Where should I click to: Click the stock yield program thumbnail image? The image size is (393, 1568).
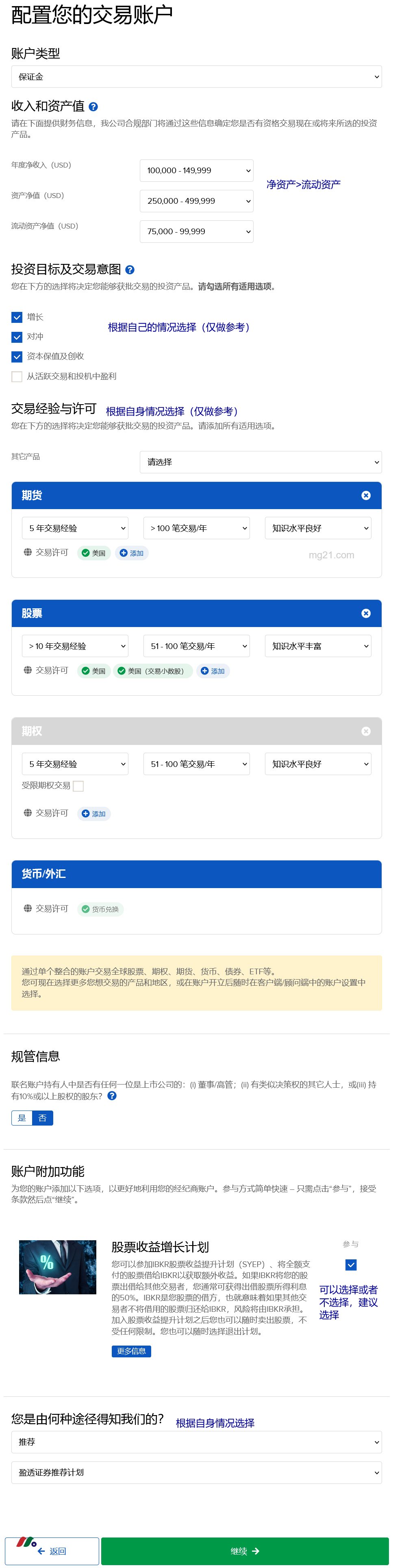coord(58,1267)
